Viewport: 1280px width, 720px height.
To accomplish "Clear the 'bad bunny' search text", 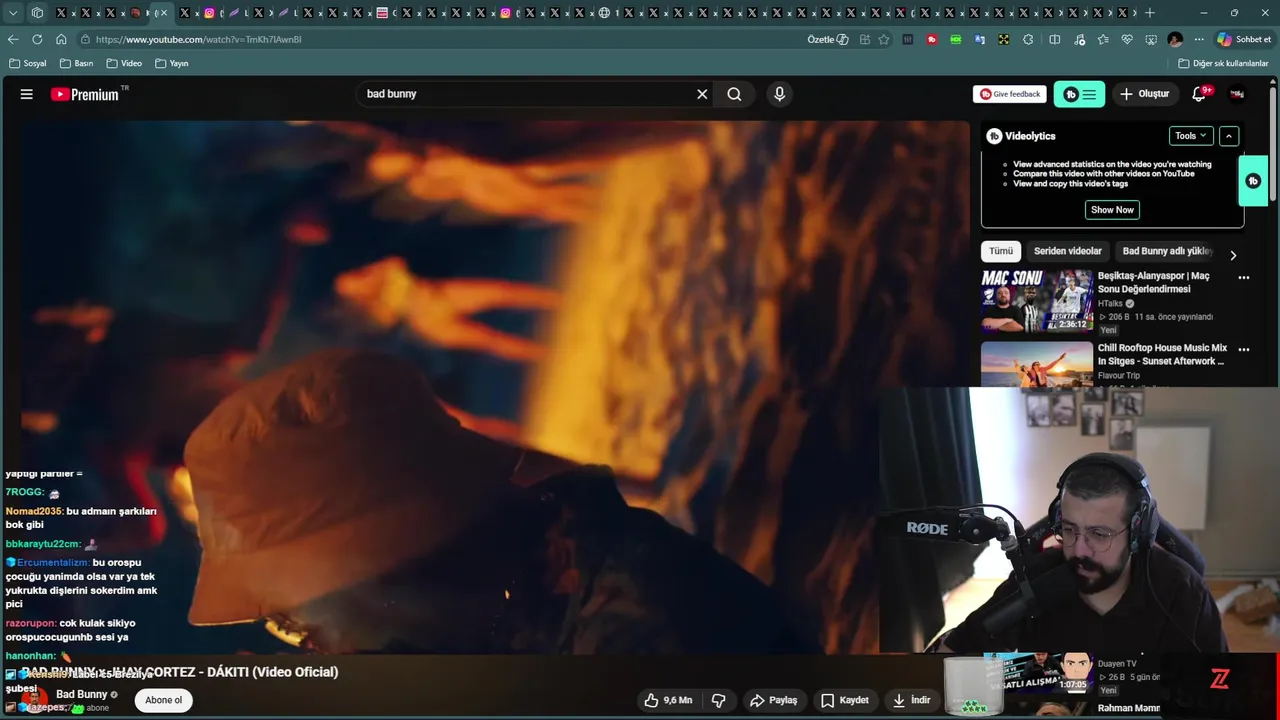I will 702,94.
